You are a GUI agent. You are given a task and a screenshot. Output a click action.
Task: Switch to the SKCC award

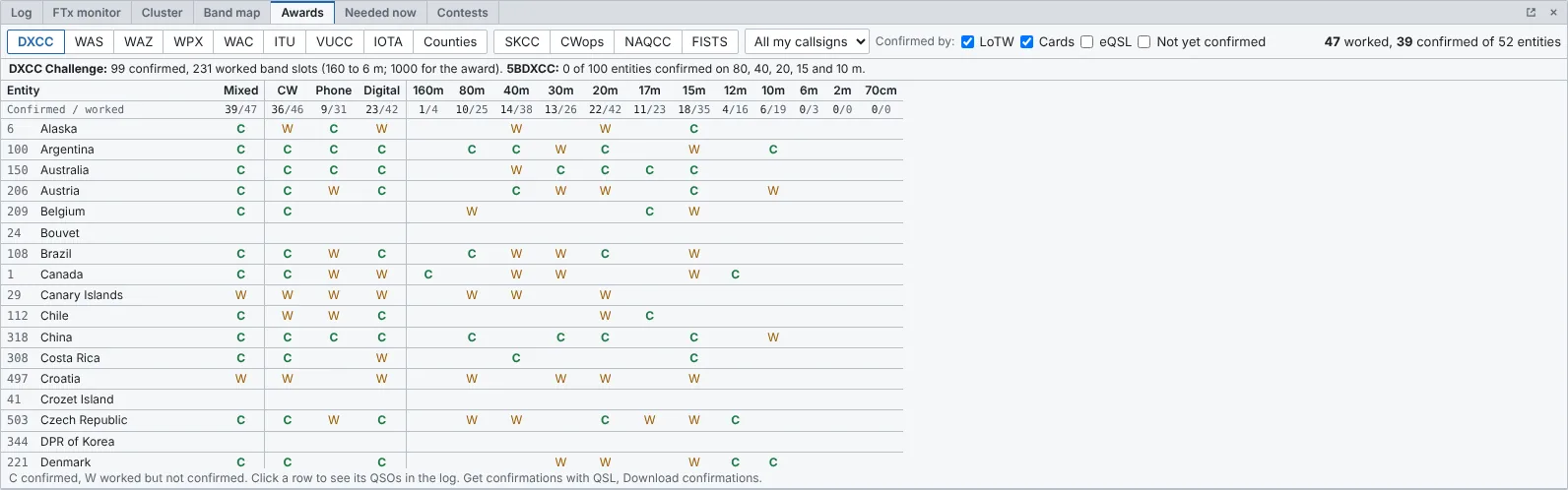[x=522, y=41]
